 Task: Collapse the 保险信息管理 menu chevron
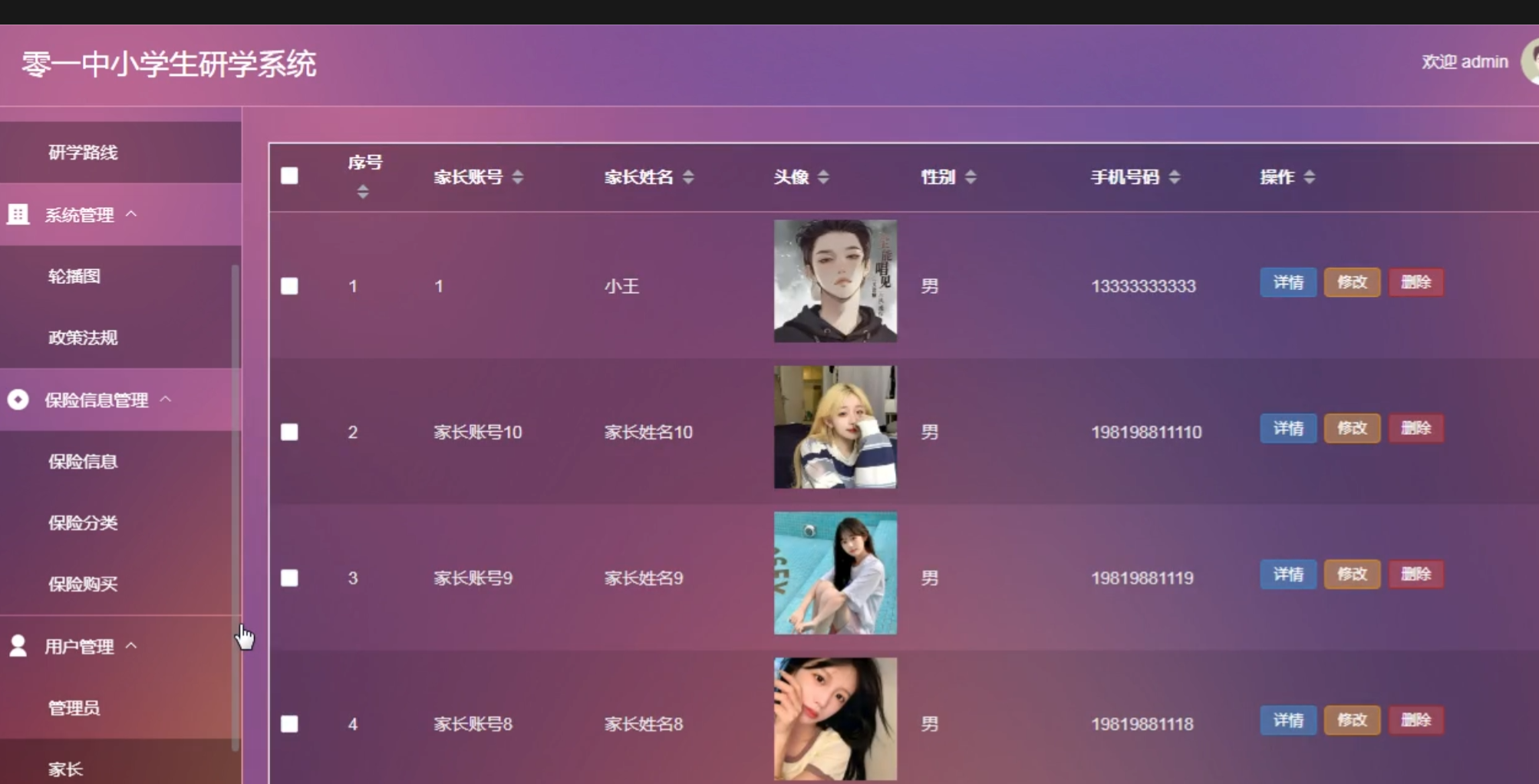tap(166, 399)
